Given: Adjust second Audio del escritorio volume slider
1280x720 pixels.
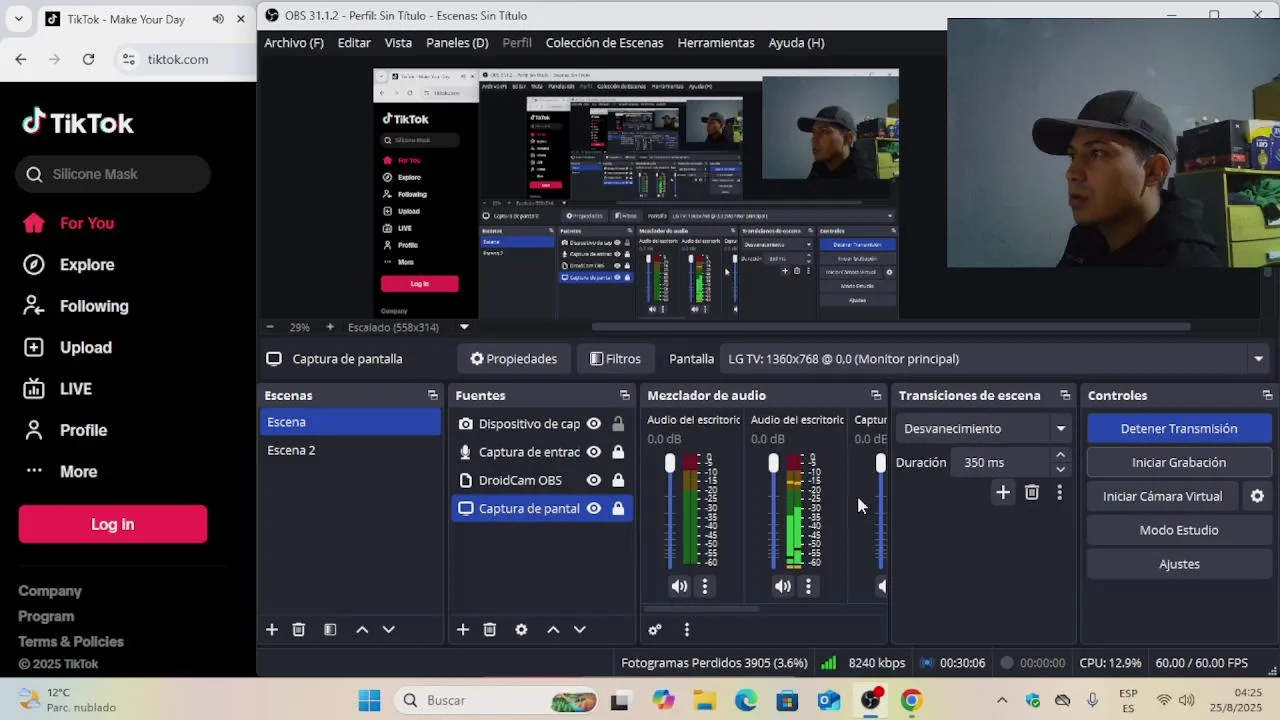Looking at the screenshot, I should click(773, 463).
